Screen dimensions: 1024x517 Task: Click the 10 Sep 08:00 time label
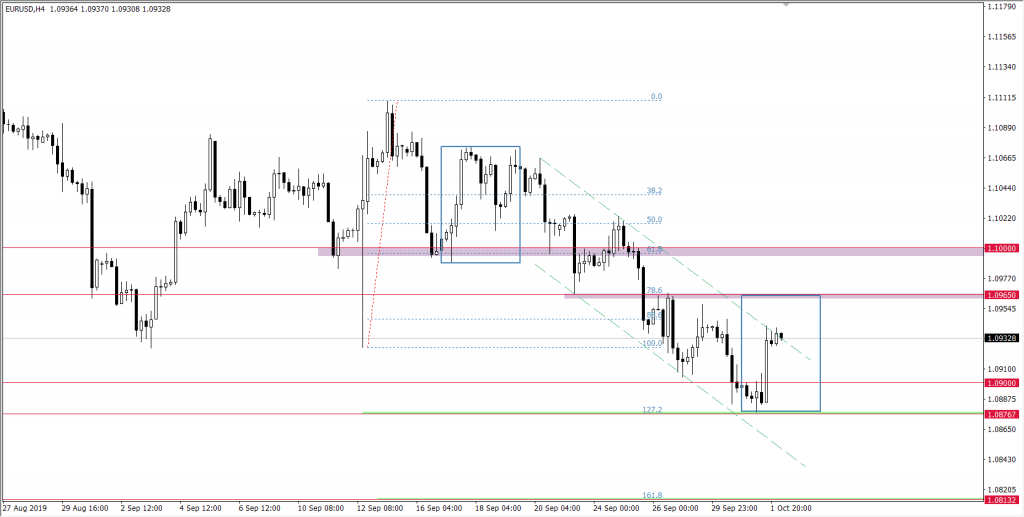[321, 508]
